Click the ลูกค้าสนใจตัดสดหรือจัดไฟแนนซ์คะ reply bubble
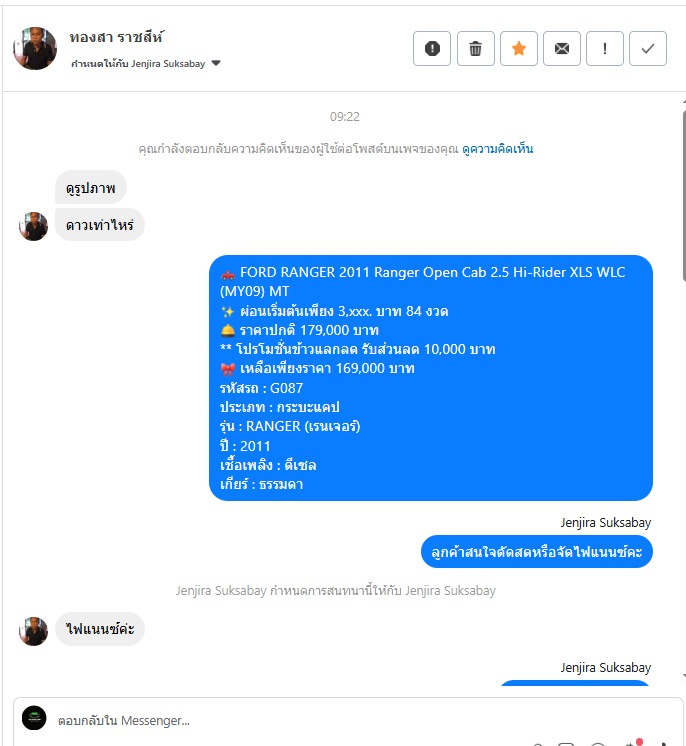Viewport: 686px width, 746px height. click(537, 551)
